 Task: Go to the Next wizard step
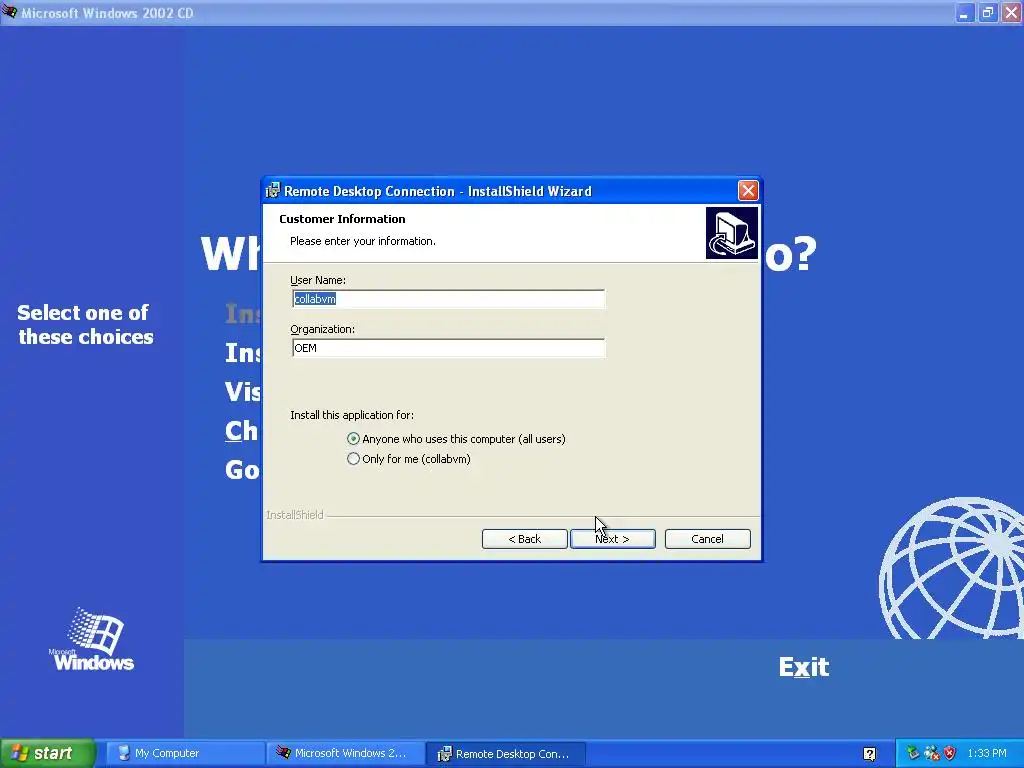coord(613,539)
